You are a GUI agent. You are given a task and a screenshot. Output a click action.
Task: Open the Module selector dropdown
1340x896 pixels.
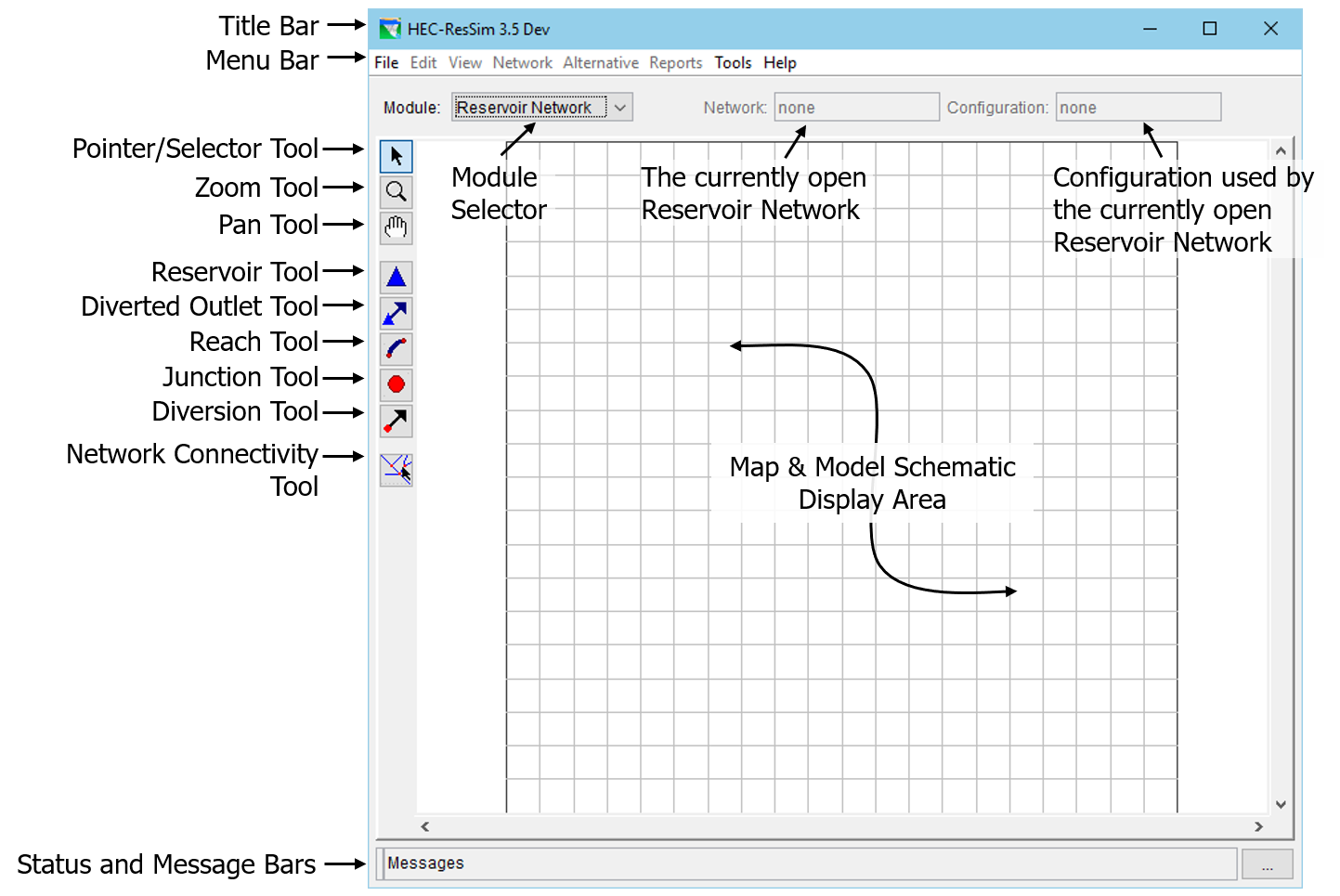[542, 108]
